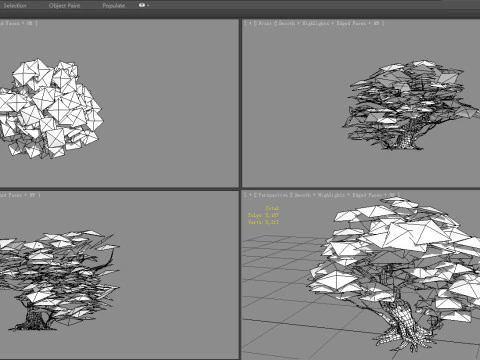
Task: Open the Perspective viewport shading label menu
Action: (x=346, y=195)
